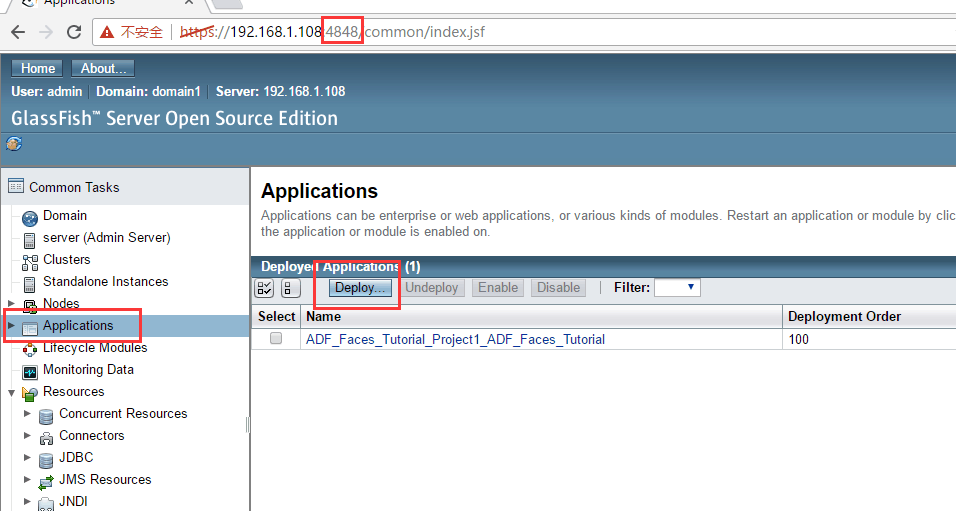Expand the Applications tree node
Screen dimensions: 956x511
[x=11, y=325]
